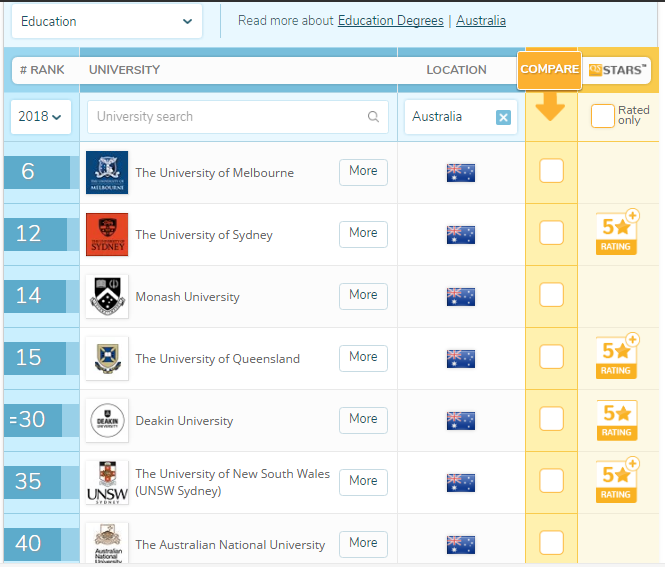This screenshot has width=665, height=567.
Task: Click the Monash University crest logo
Action: (x=107, y=296)
